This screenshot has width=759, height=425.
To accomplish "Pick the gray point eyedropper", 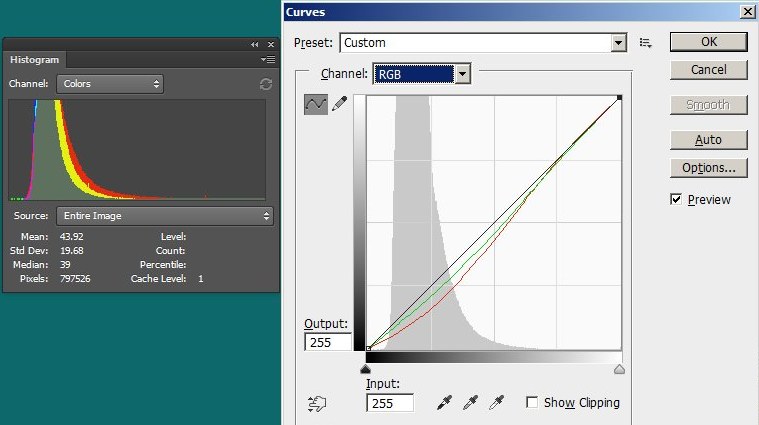I will click(x=470, y=403).
